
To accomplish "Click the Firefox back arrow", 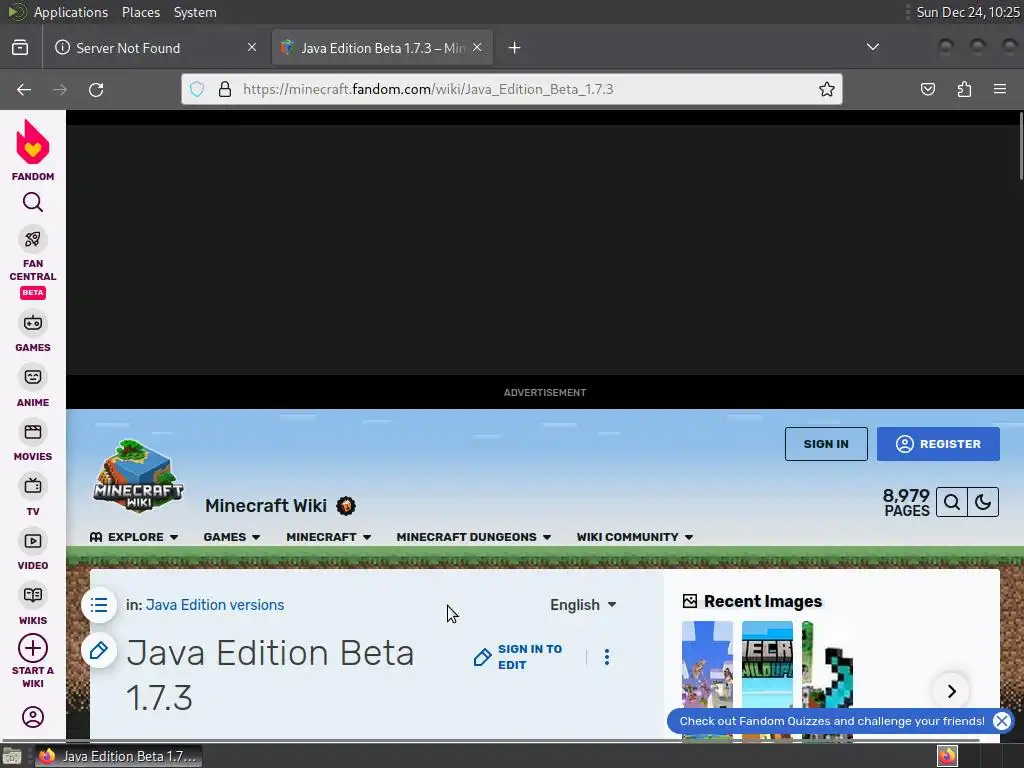I will tap(24, 89).
